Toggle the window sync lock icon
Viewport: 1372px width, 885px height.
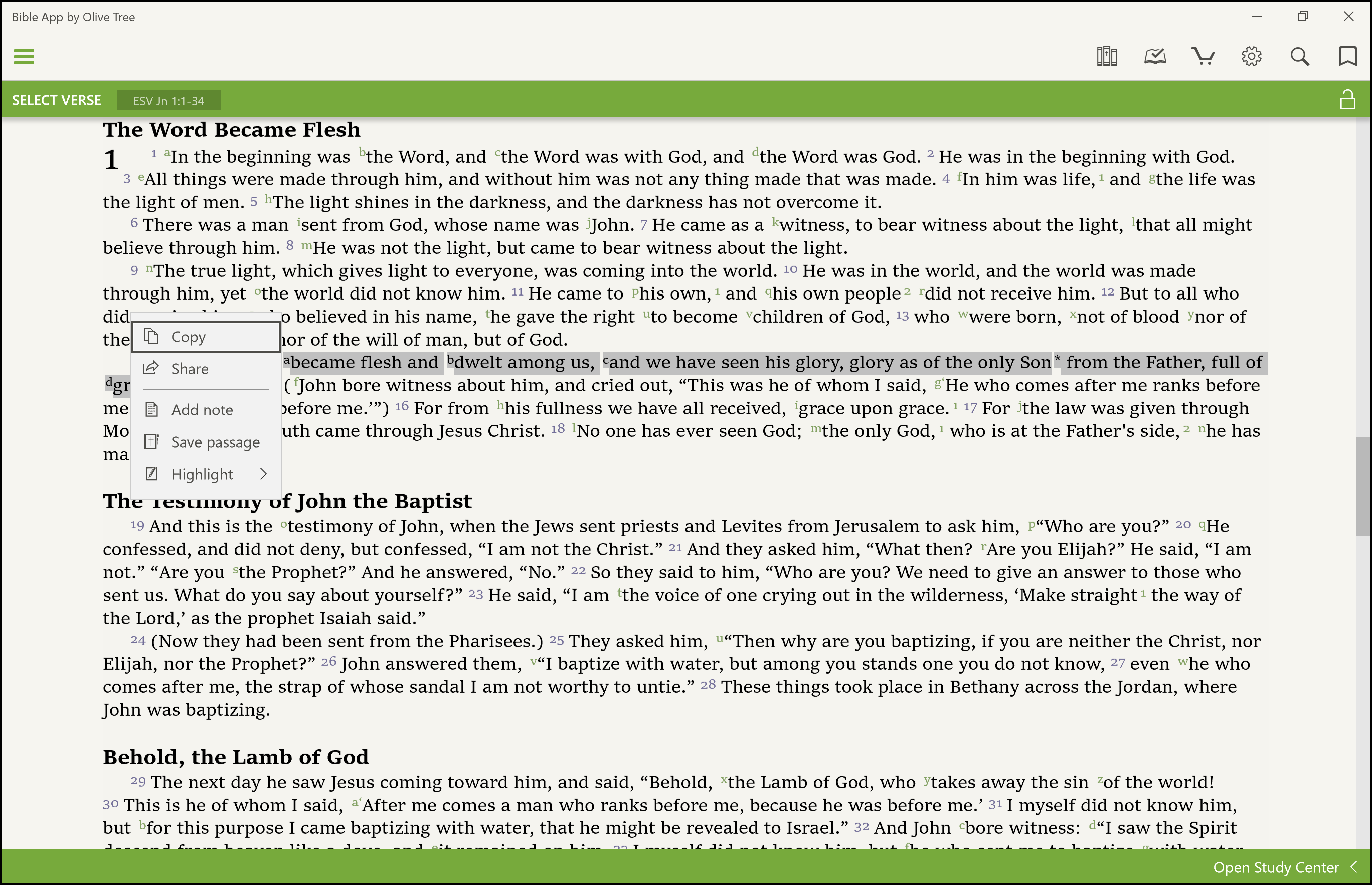point(1347,100)
